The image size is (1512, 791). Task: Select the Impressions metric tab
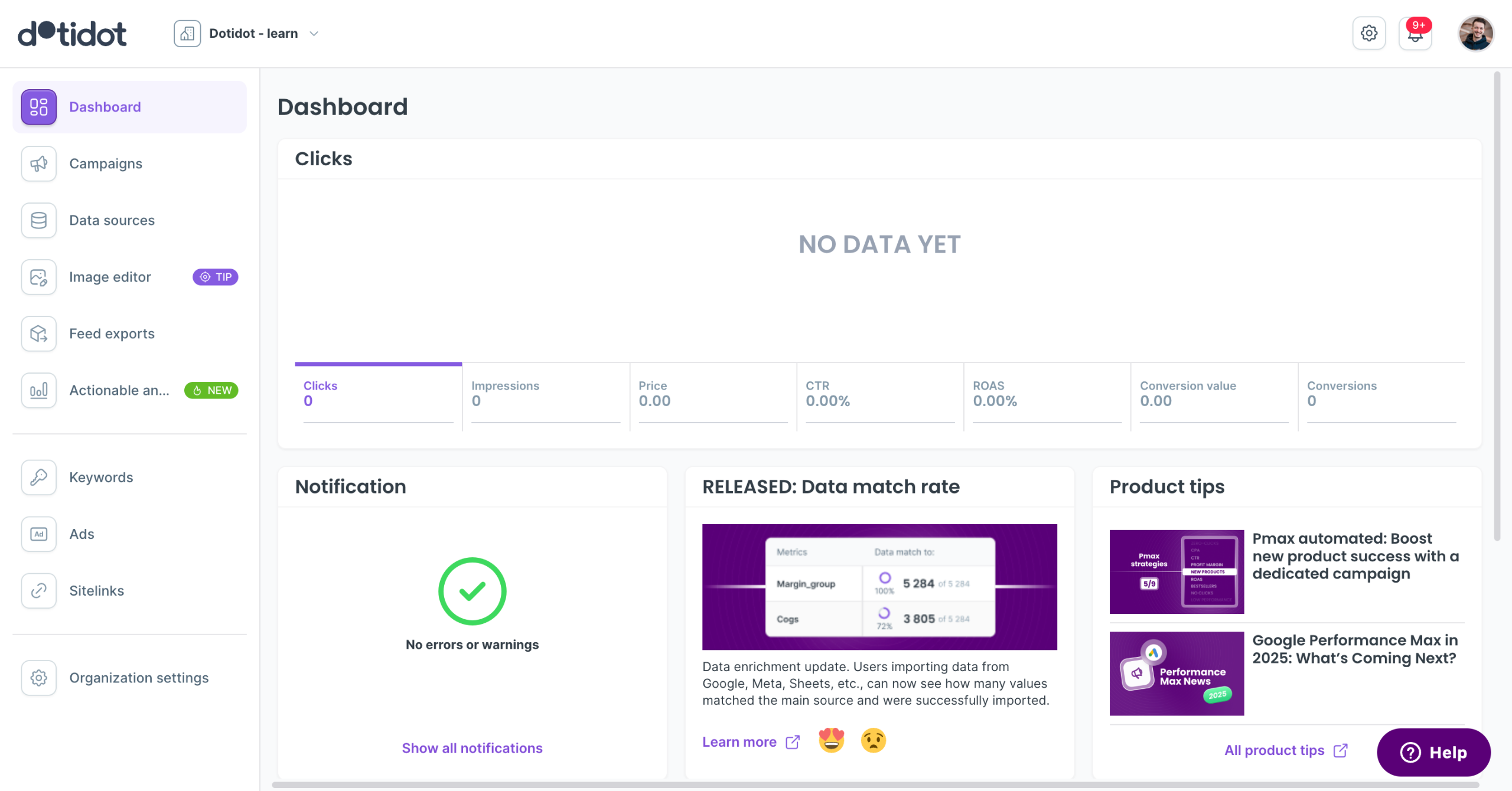tap(545, 394)
